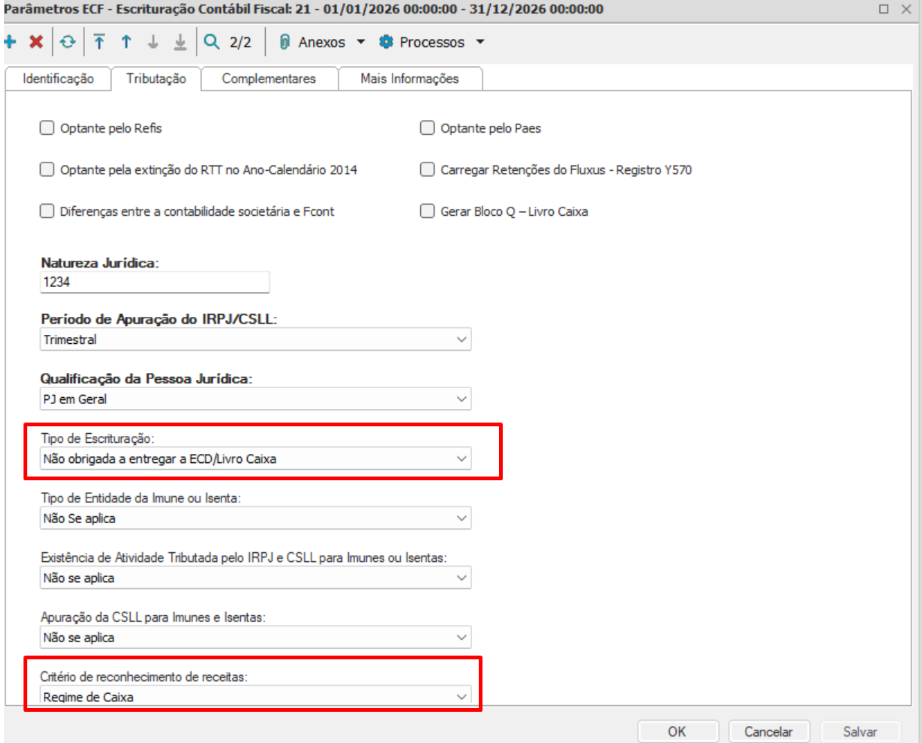The image size is (922, 743).
Task: Check Gerar Bloco Q – Livro Caixa
Action: click(427, 211)
